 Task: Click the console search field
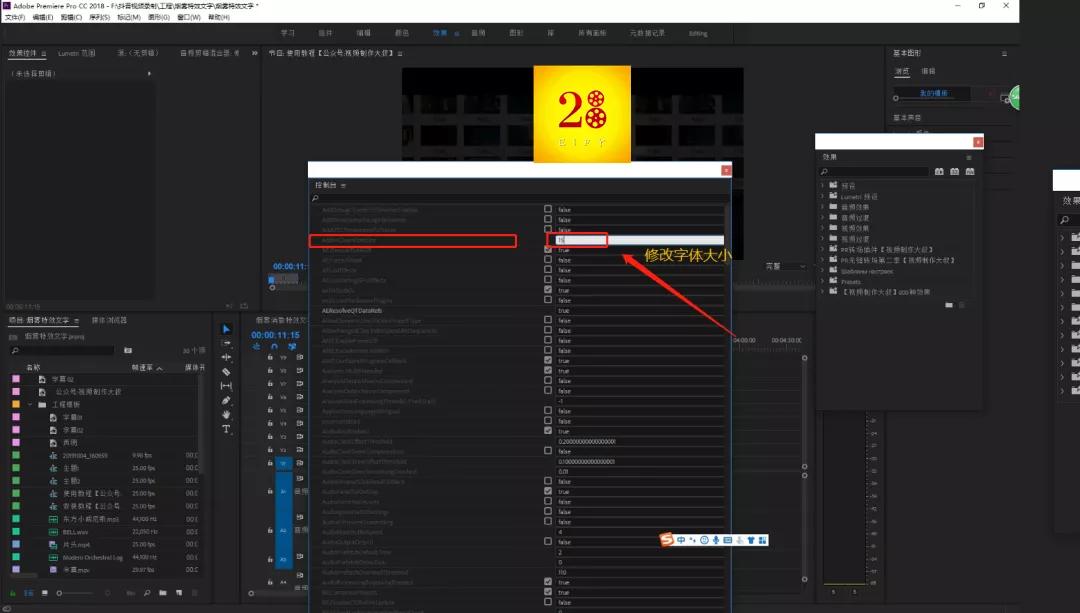tap(520, 198)
